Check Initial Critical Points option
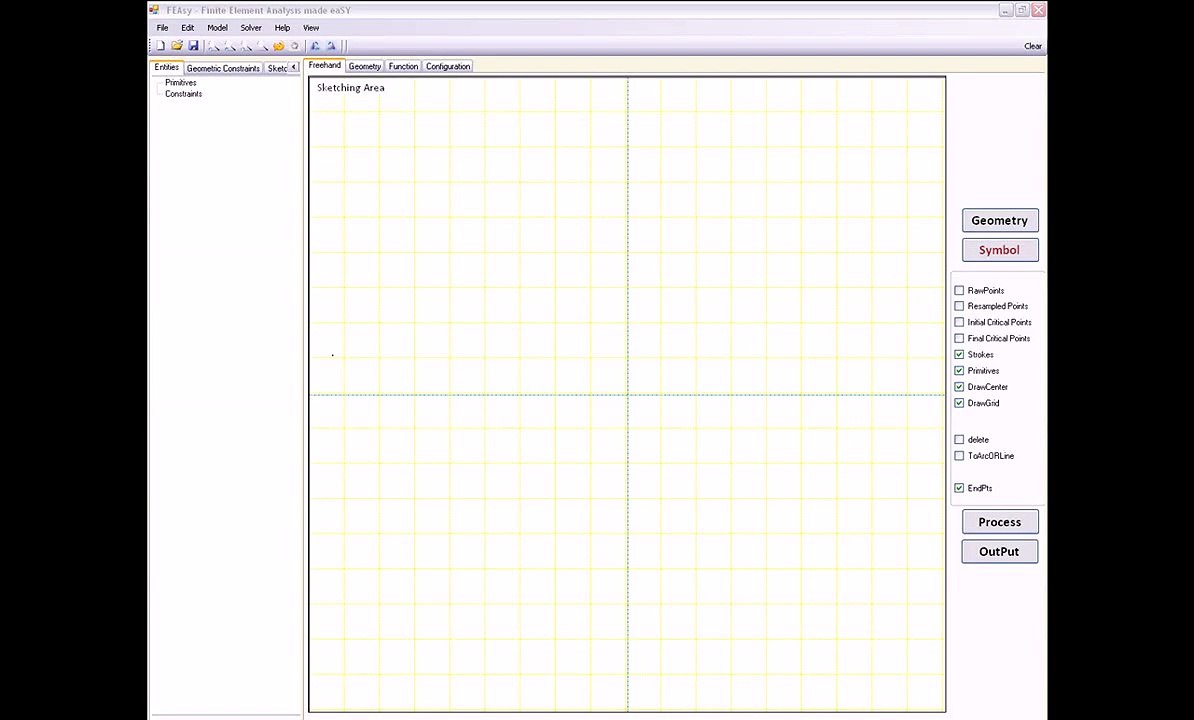1194x720 pixels. [959, 322]
